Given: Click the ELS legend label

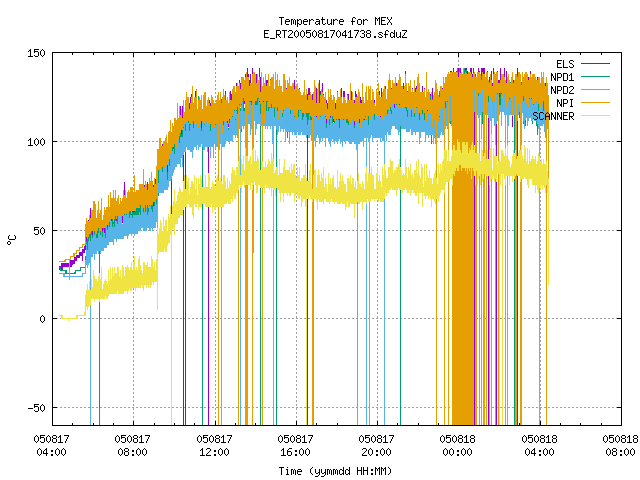Looking at the screenshot, I should click(565, 64).
